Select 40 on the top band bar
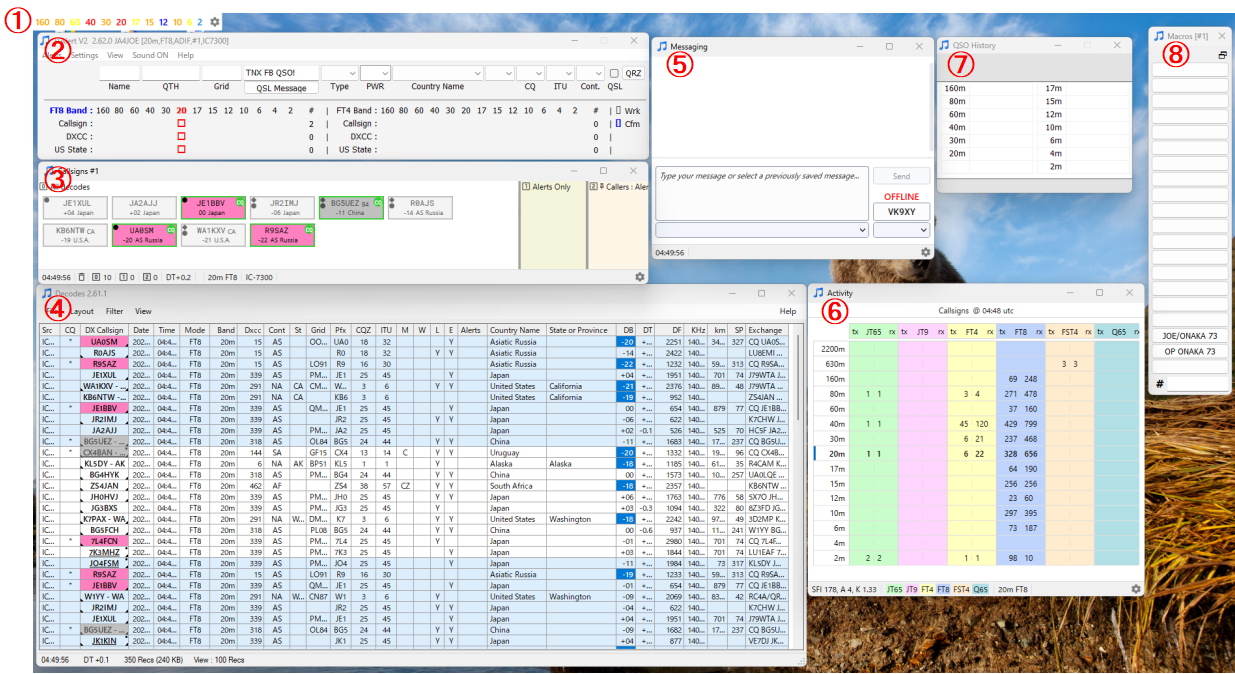Screen dimensions: 1235x674 [x=91, y=22]
